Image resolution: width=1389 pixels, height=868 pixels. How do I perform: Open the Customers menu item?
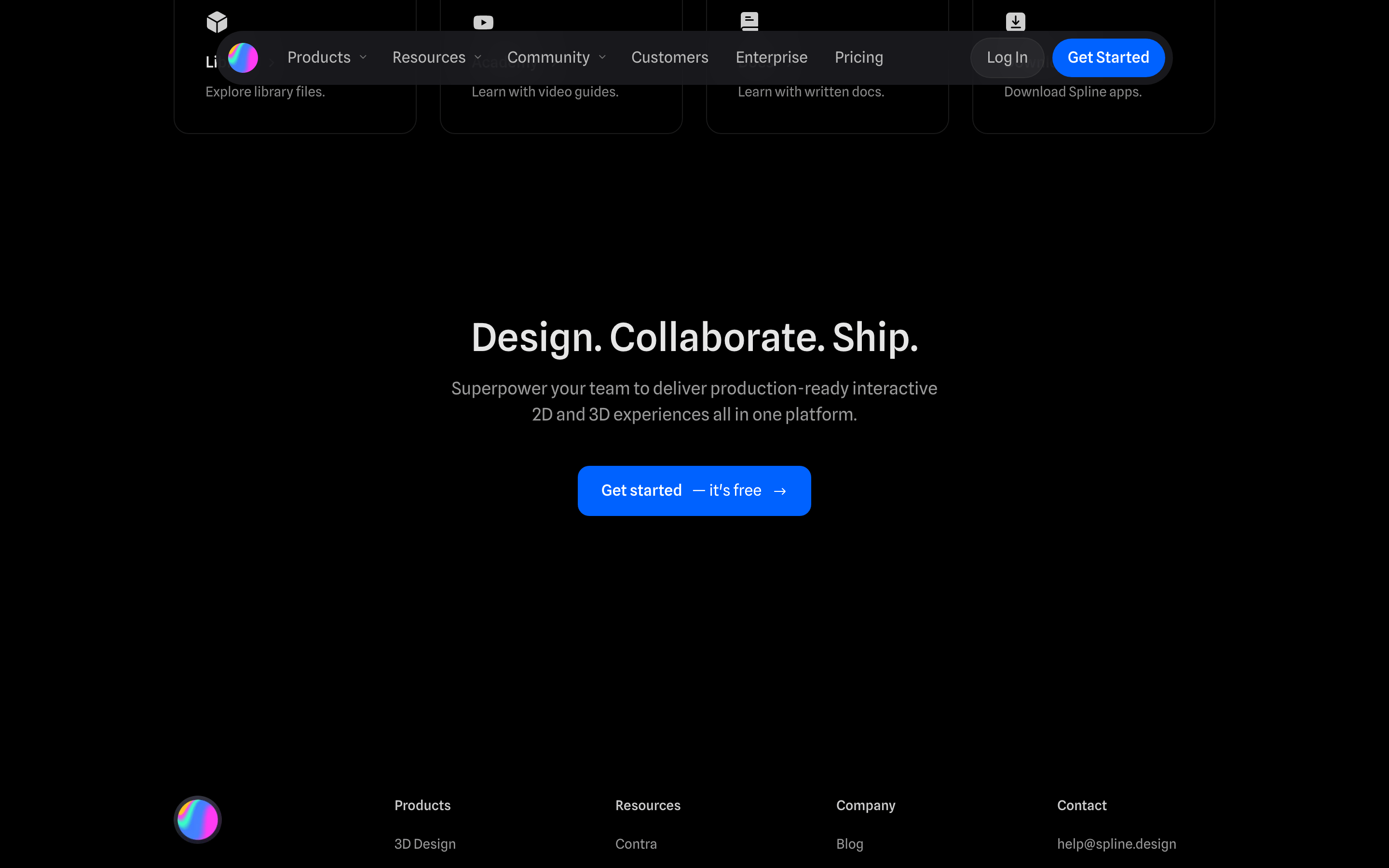tap(670, 57)
